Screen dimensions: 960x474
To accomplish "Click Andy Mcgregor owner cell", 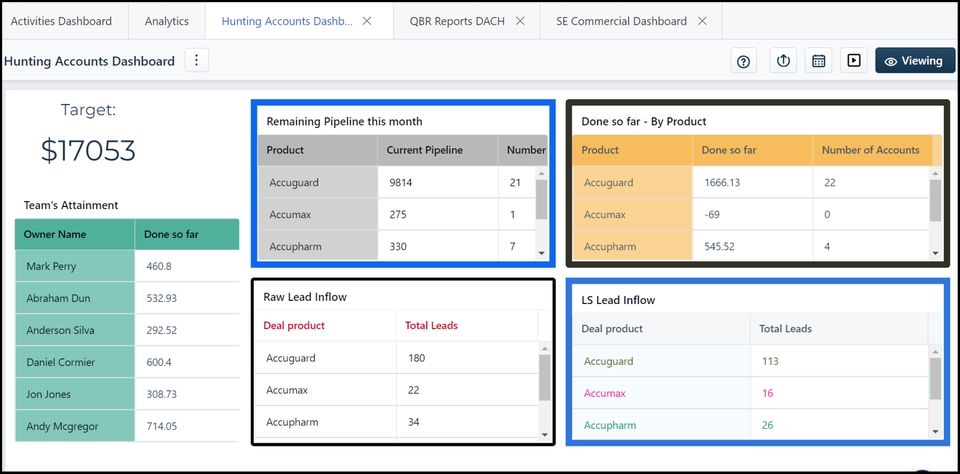I will 75,426.
